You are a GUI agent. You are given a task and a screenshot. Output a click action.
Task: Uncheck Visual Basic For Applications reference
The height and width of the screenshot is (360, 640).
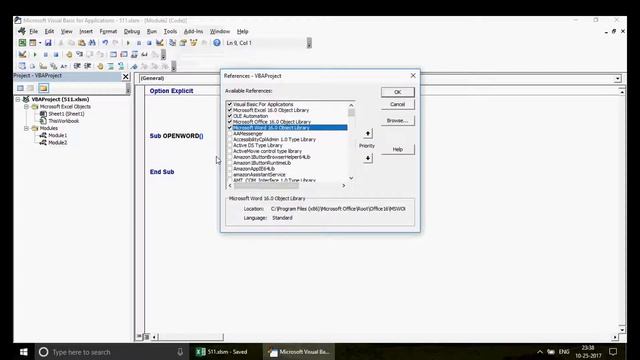[229, 104]
